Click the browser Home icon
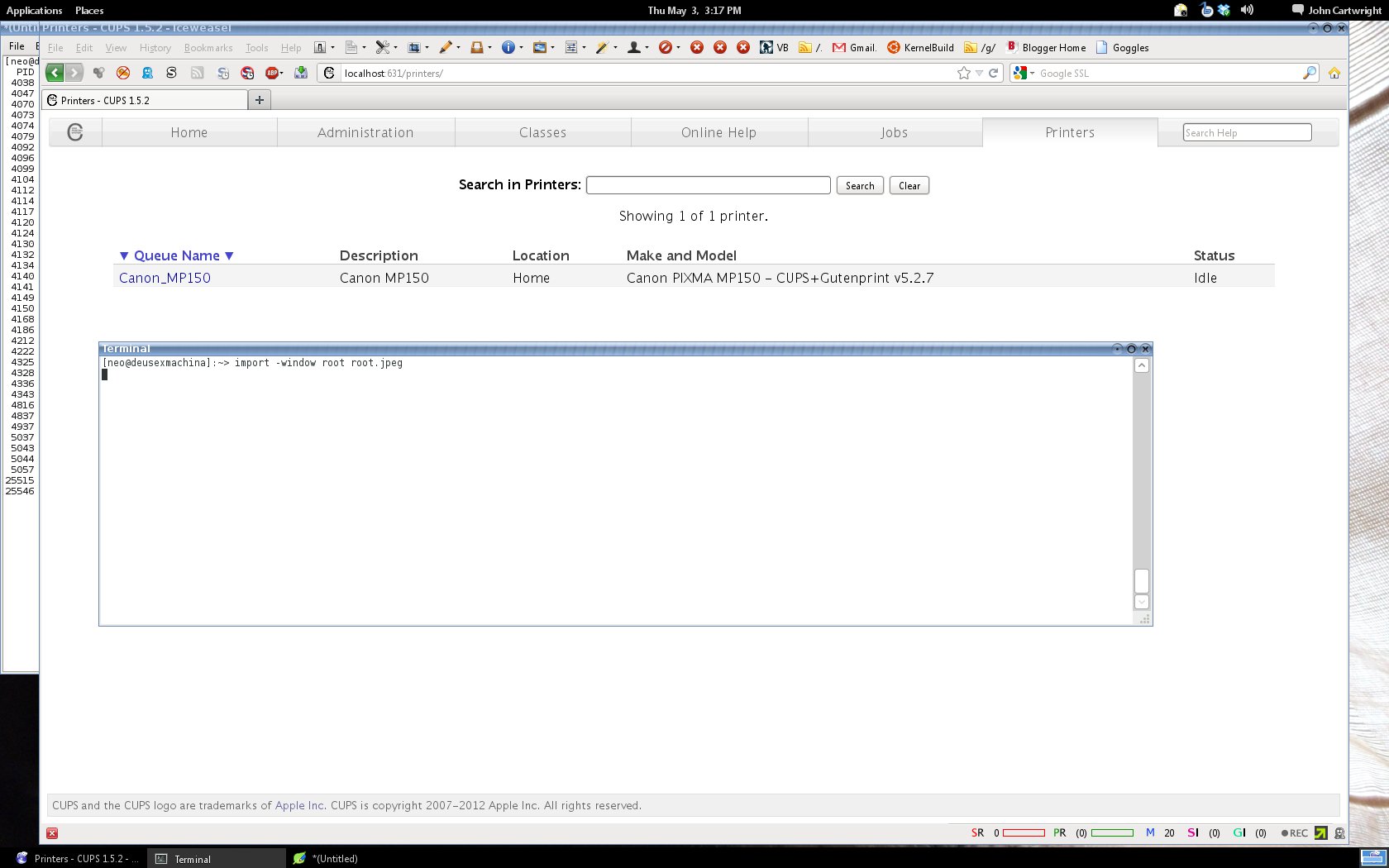Image resolution: width=1389 pixels, height=868 pixels. (1334, 73)
